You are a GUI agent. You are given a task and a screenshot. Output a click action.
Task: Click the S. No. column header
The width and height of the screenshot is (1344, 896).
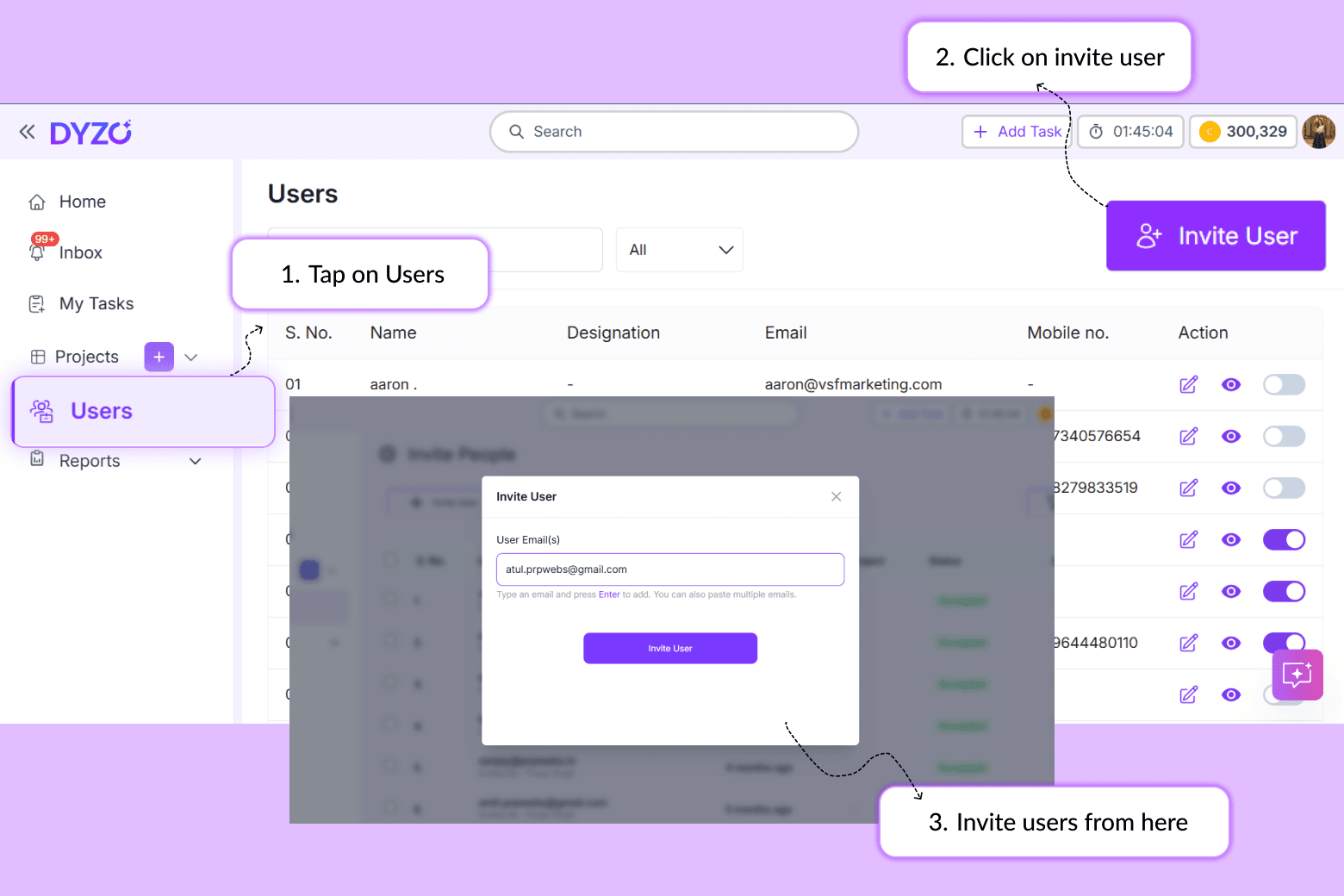coord(308,333)
